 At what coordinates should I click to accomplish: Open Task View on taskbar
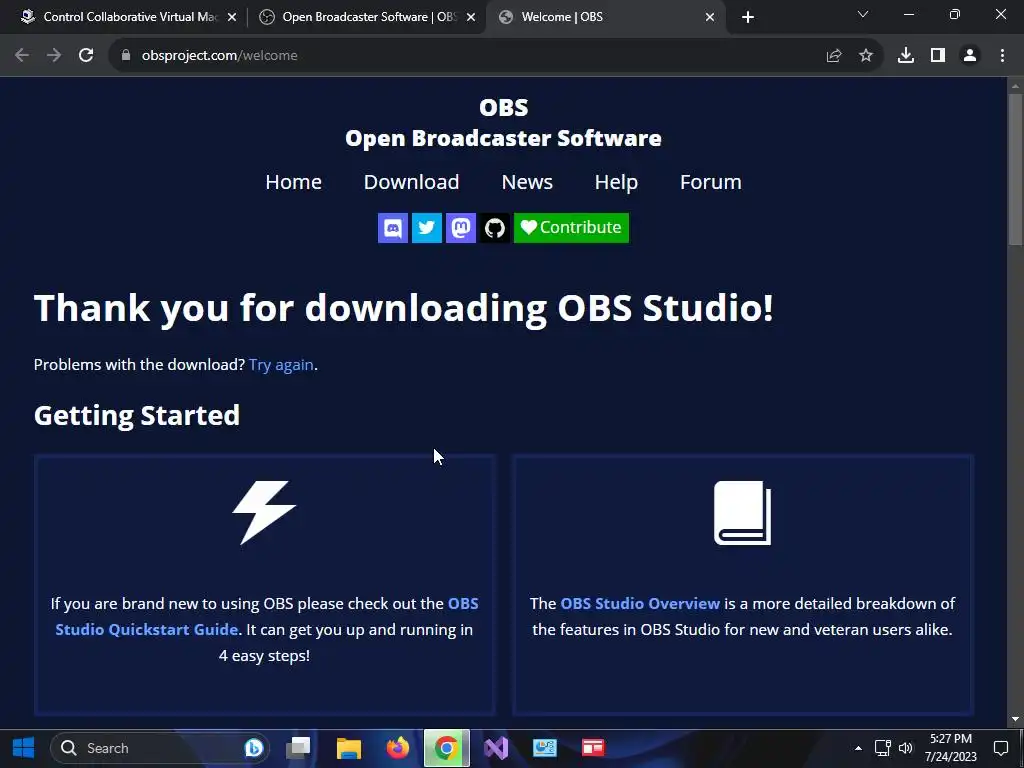click(299, 748)
